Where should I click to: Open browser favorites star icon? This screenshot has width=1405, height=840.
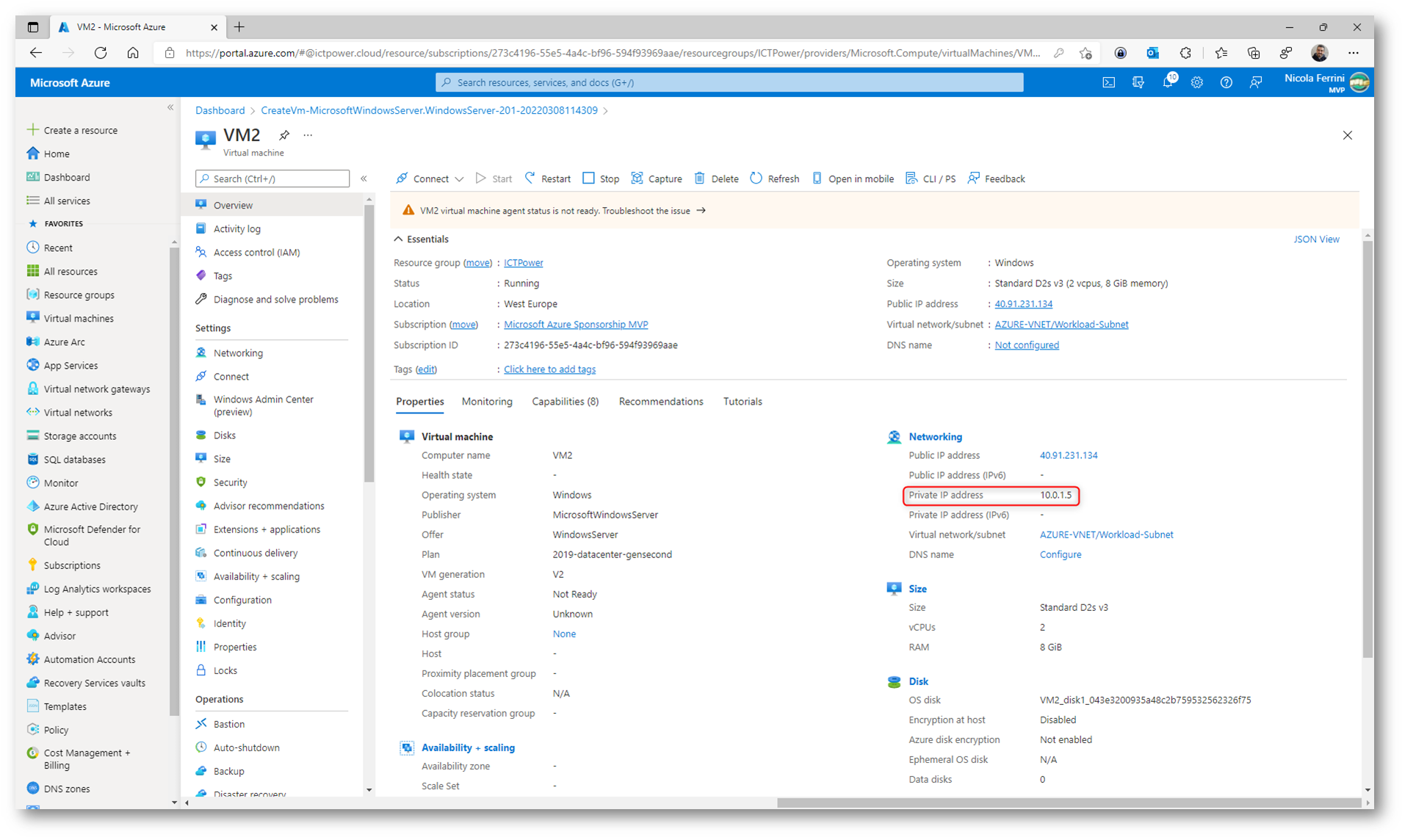click(x=1221, y=52)
